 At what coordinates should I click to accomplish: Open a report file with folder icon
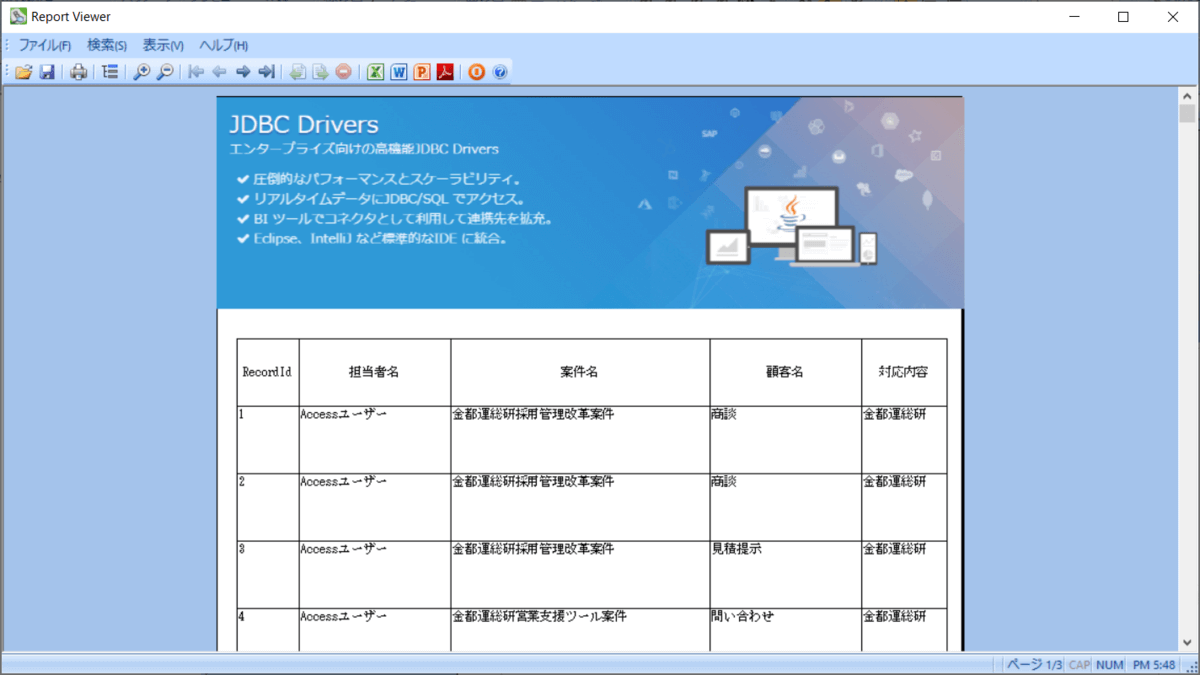pos(23,72)
